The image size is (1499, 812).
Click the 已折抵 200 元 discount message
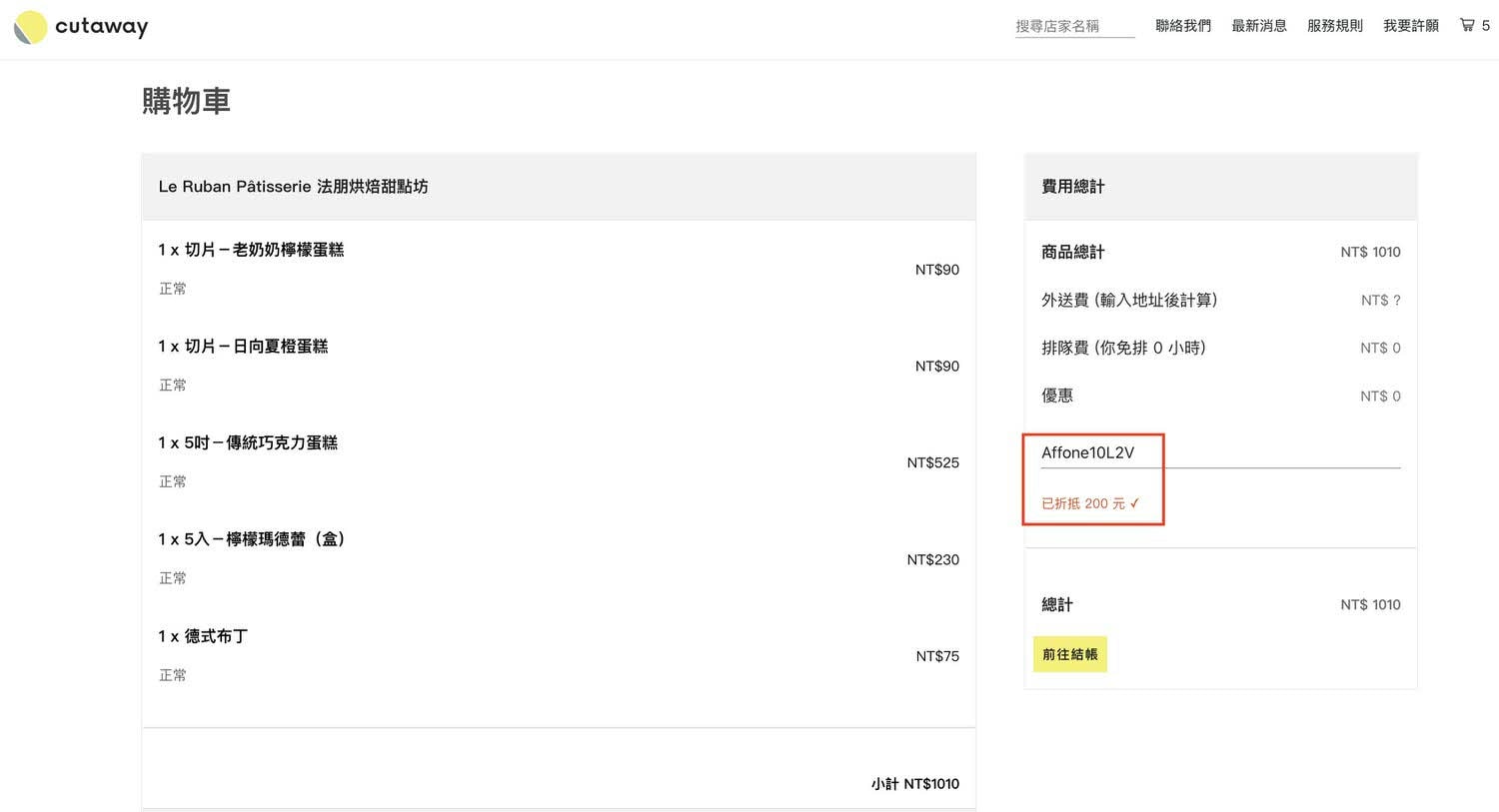coord(1089,503)
